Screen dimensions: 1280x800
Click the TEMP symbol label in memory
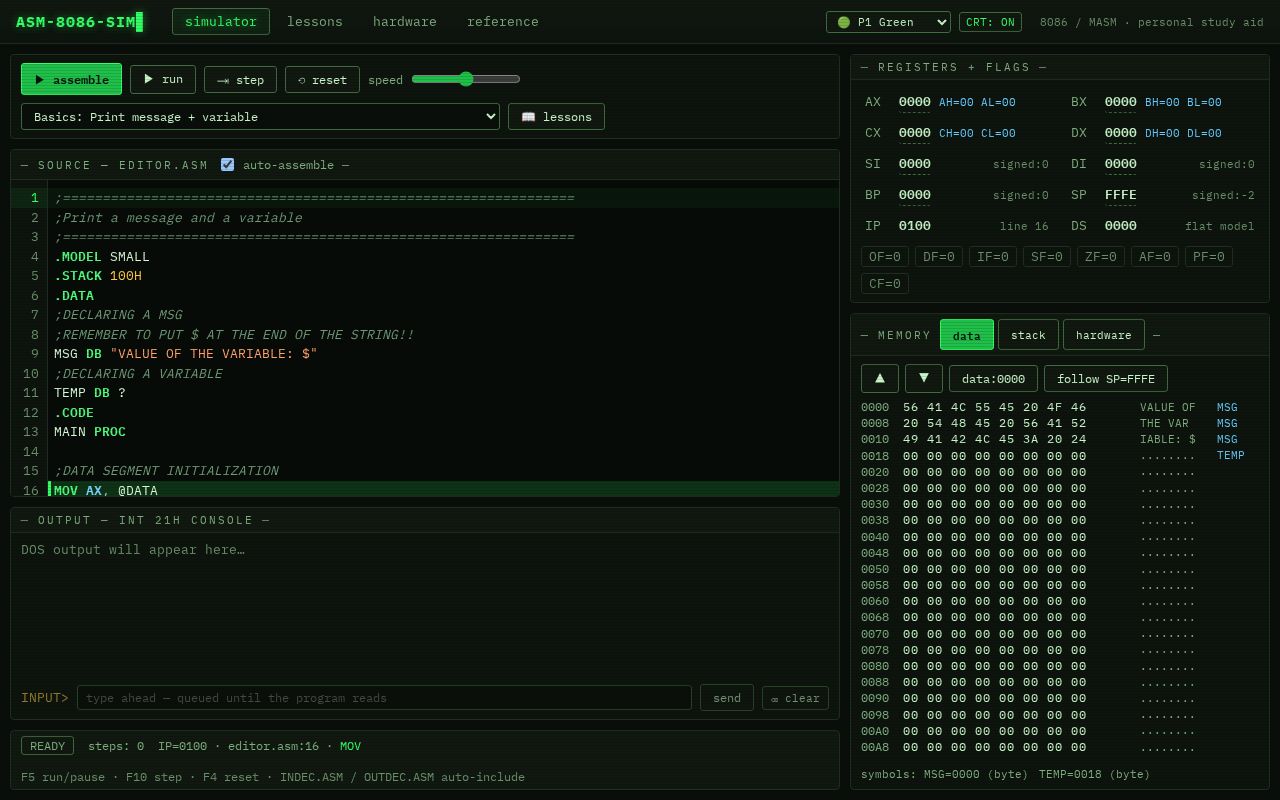tap(1231, 456)
